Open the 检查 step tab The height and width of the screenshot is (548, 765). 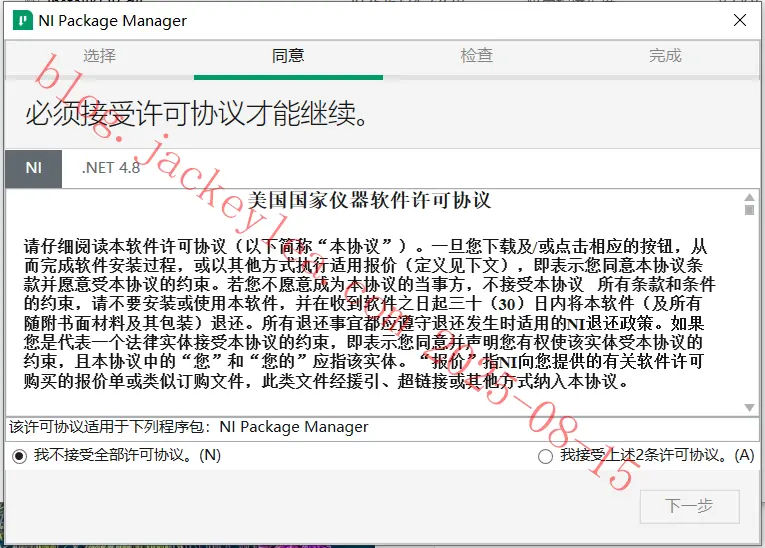477,56
